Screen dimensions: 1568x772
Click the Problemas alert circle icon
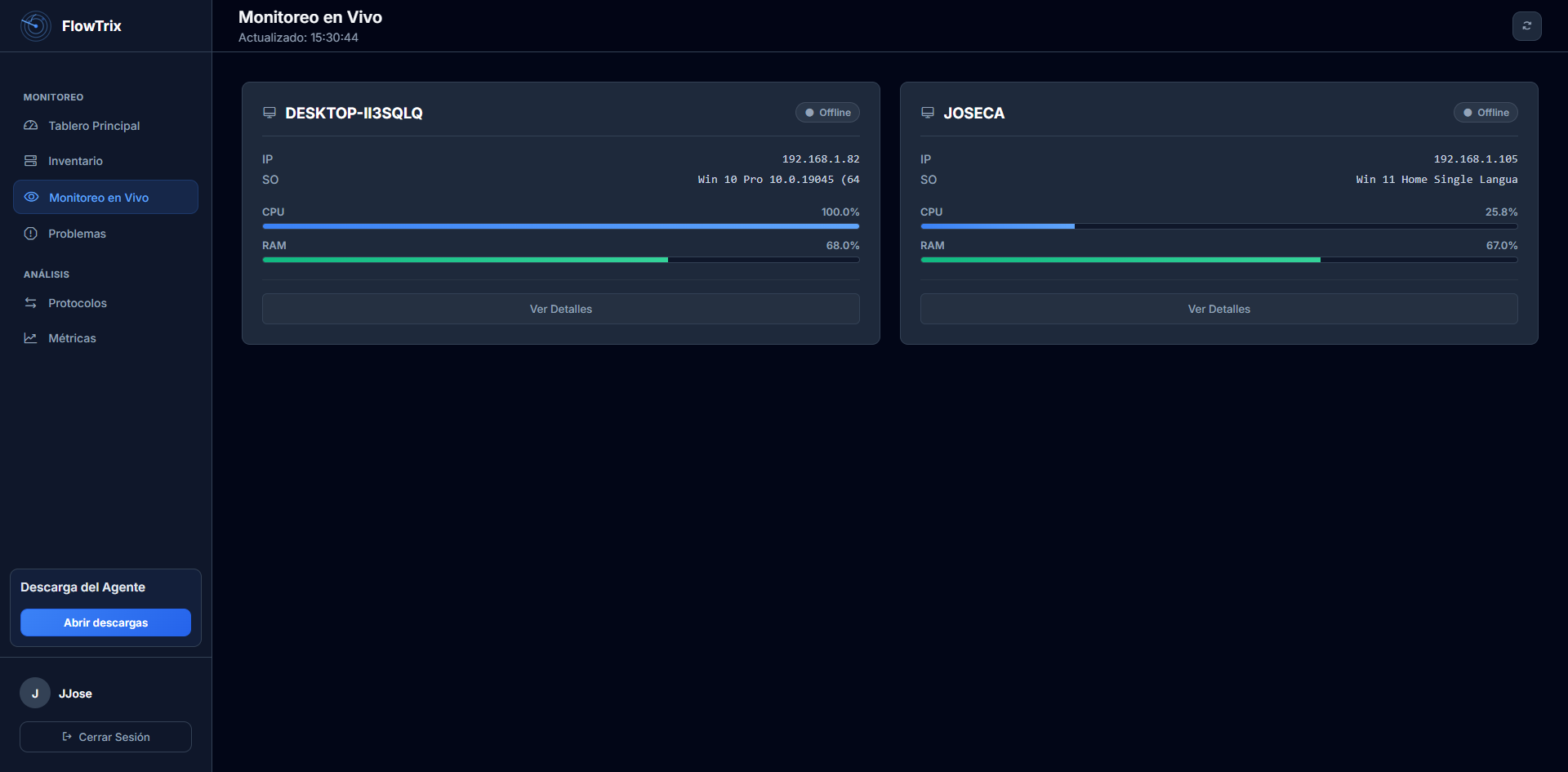pos(31,234)
